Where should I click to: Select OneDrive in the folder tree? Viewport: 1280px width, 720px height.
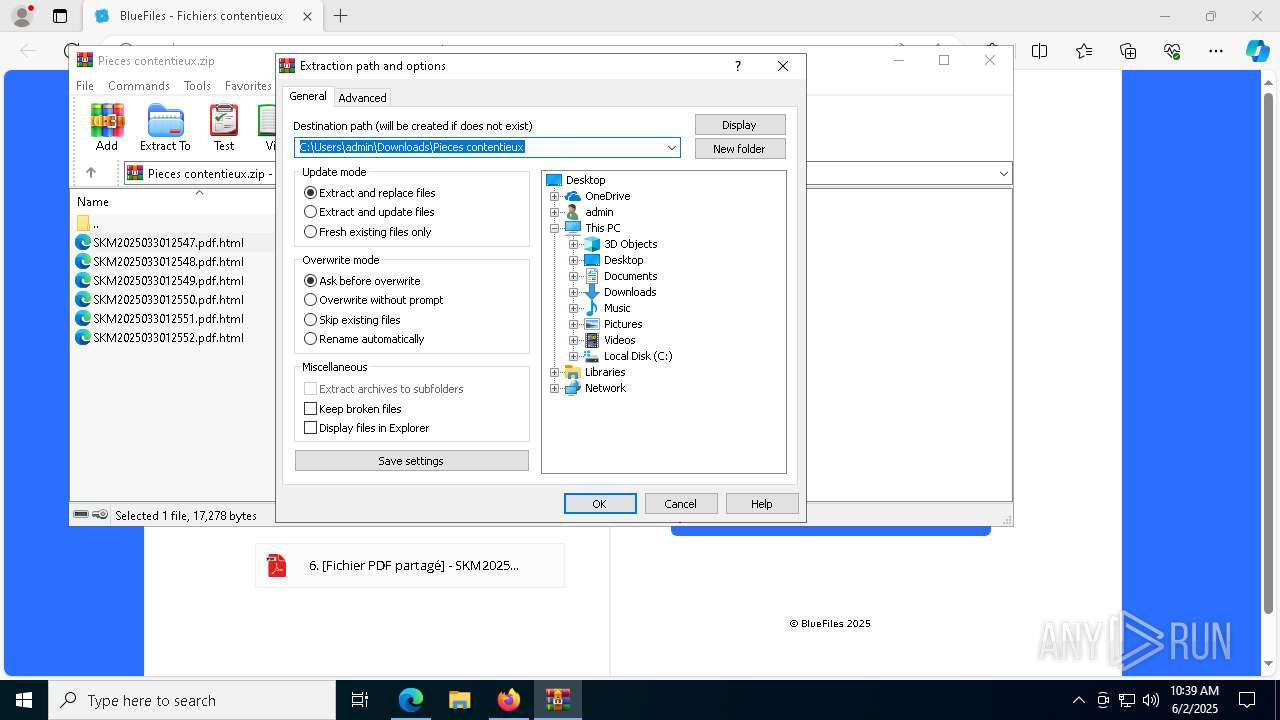click(x=607, y=196)
